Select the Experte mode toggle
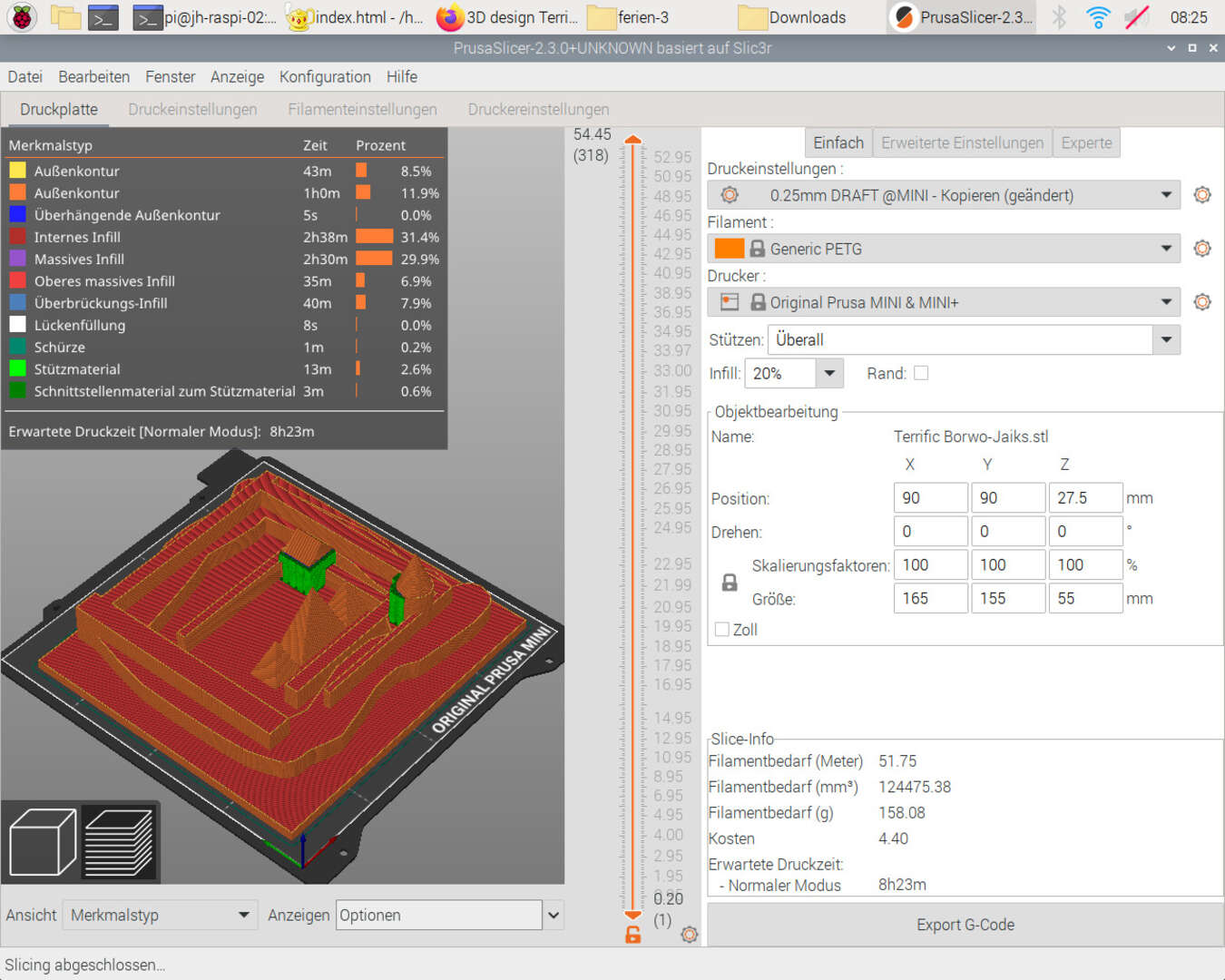1225x980 pixels. (x=1086, y=142)
